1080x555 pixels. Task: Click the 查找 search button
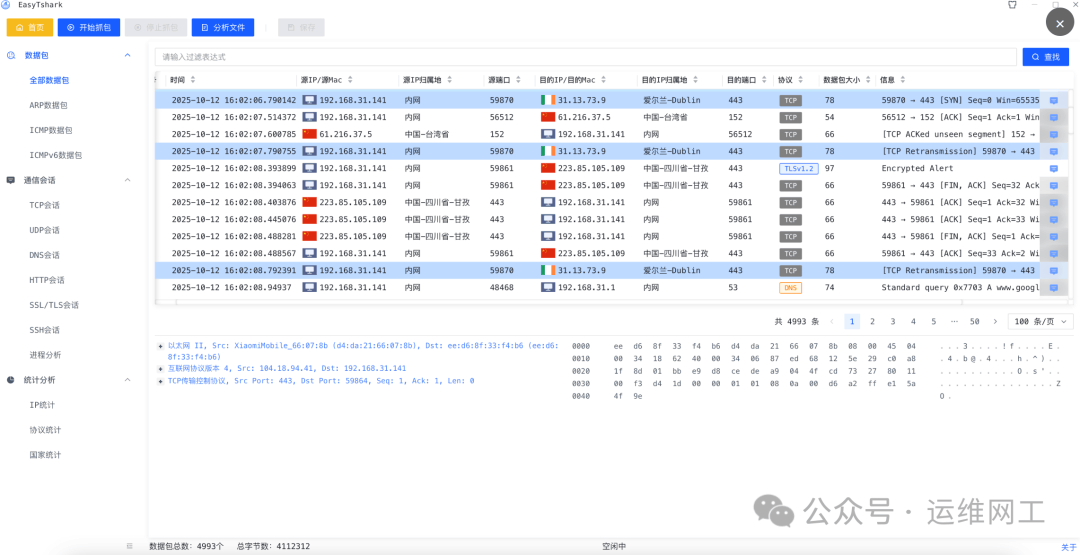point(1045,57)
